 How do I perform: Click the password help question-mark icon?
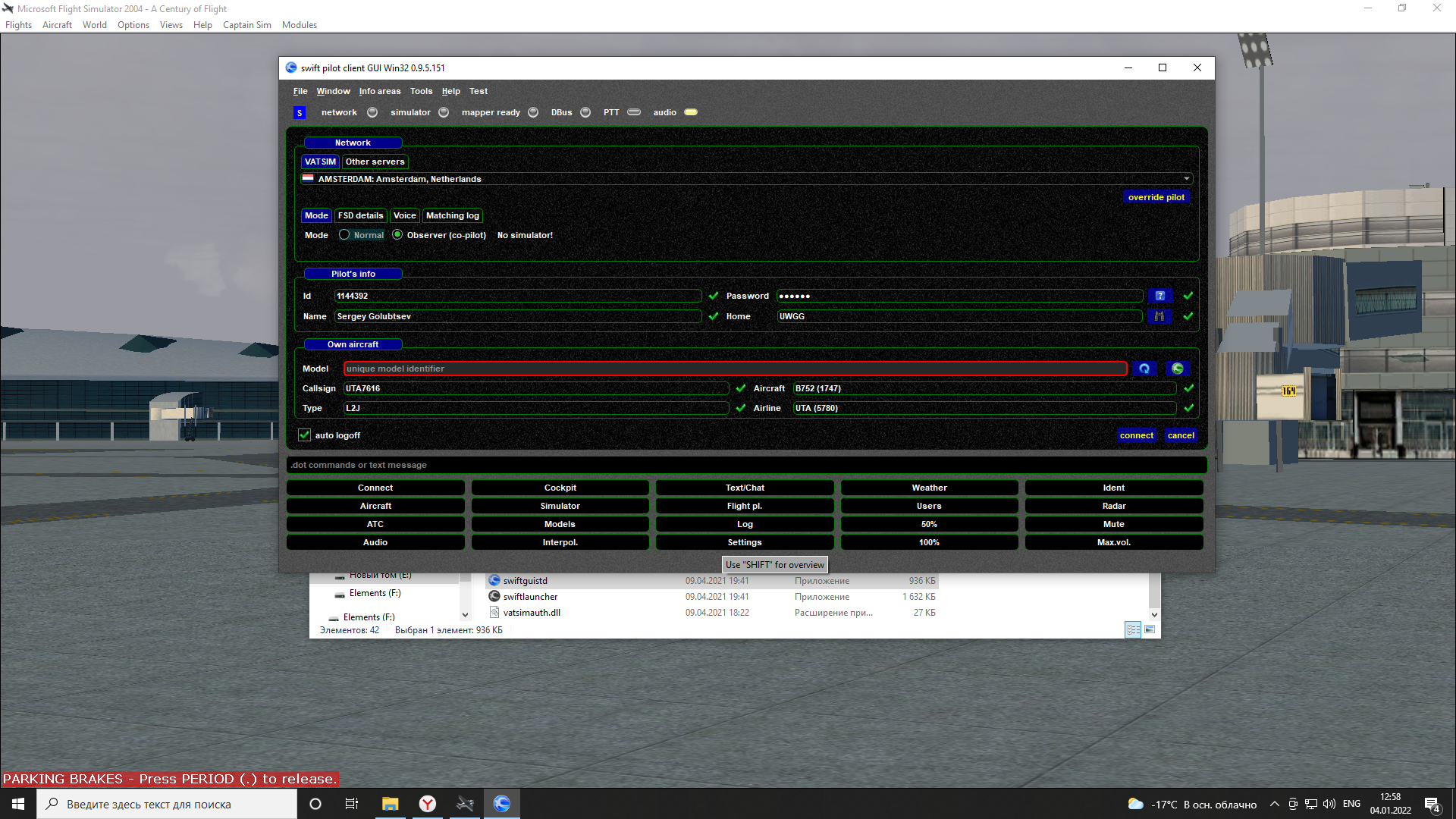coord(1159,296)
